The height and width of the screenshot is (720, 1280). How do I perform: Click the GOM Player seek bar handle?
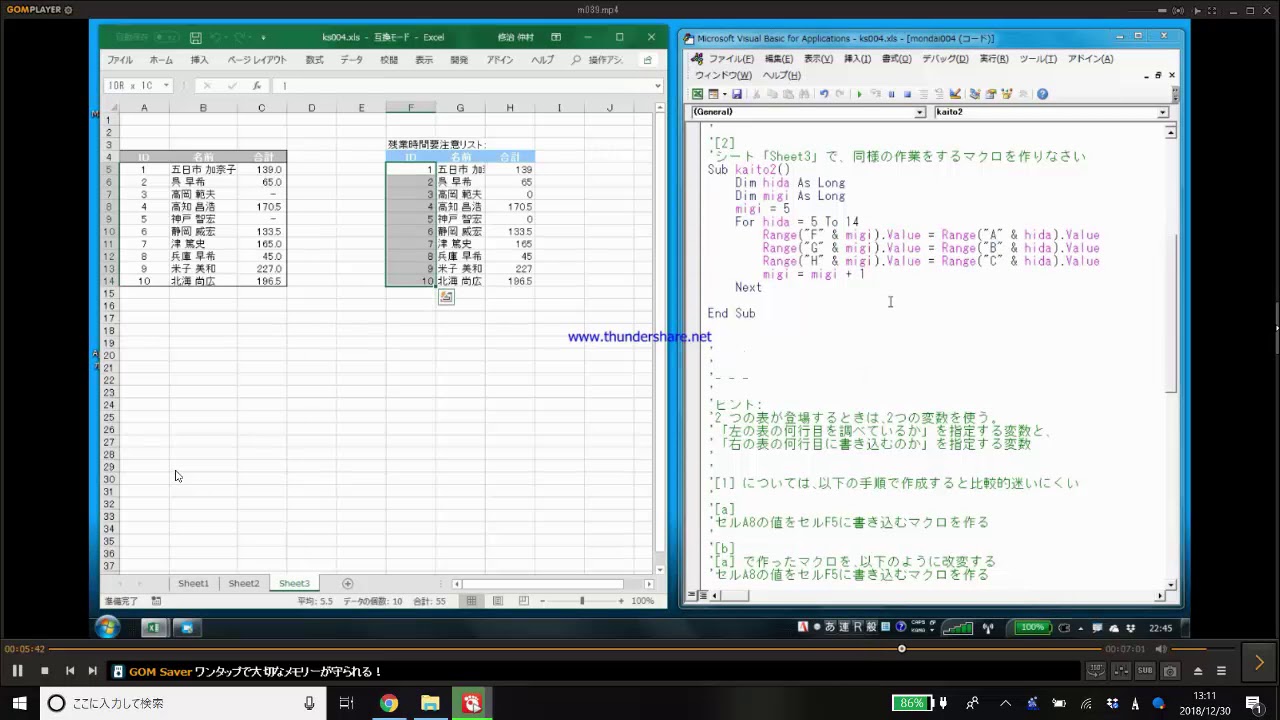(x=901, y=649)
